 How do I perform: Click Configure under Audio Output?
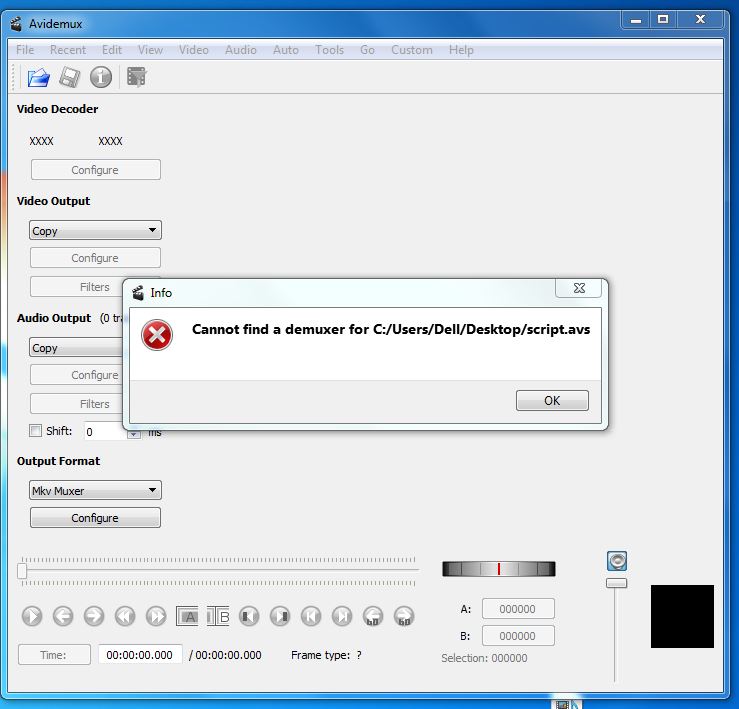pyautogui.click(x=76, y=375)
